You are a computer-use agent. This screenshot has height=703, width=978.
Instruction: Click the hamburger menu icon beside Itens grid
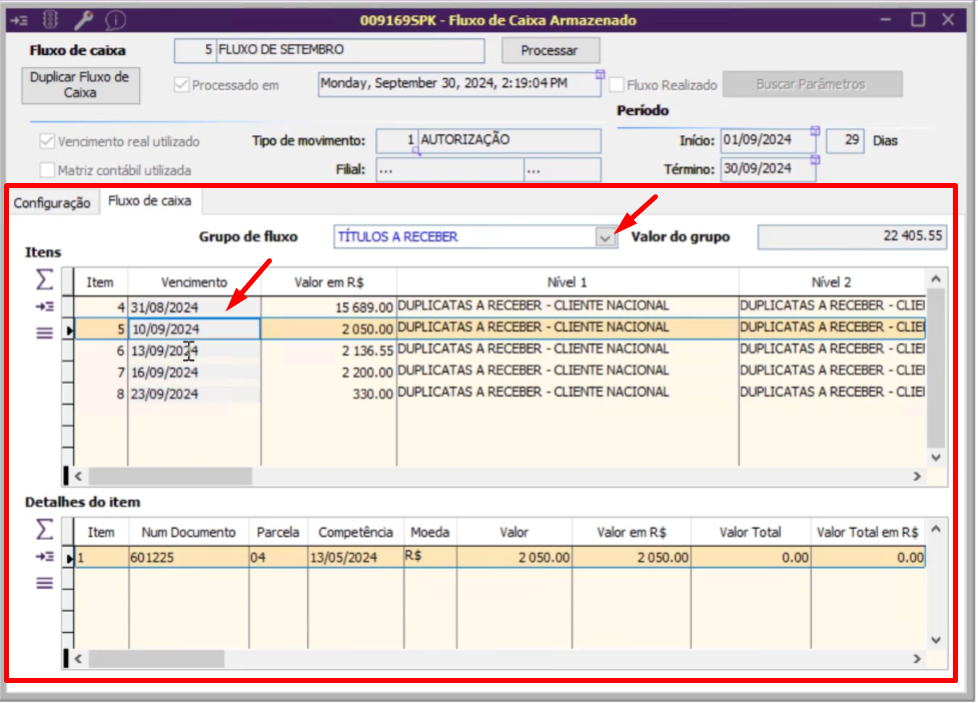pyautogui.click(x=44, y=333)
